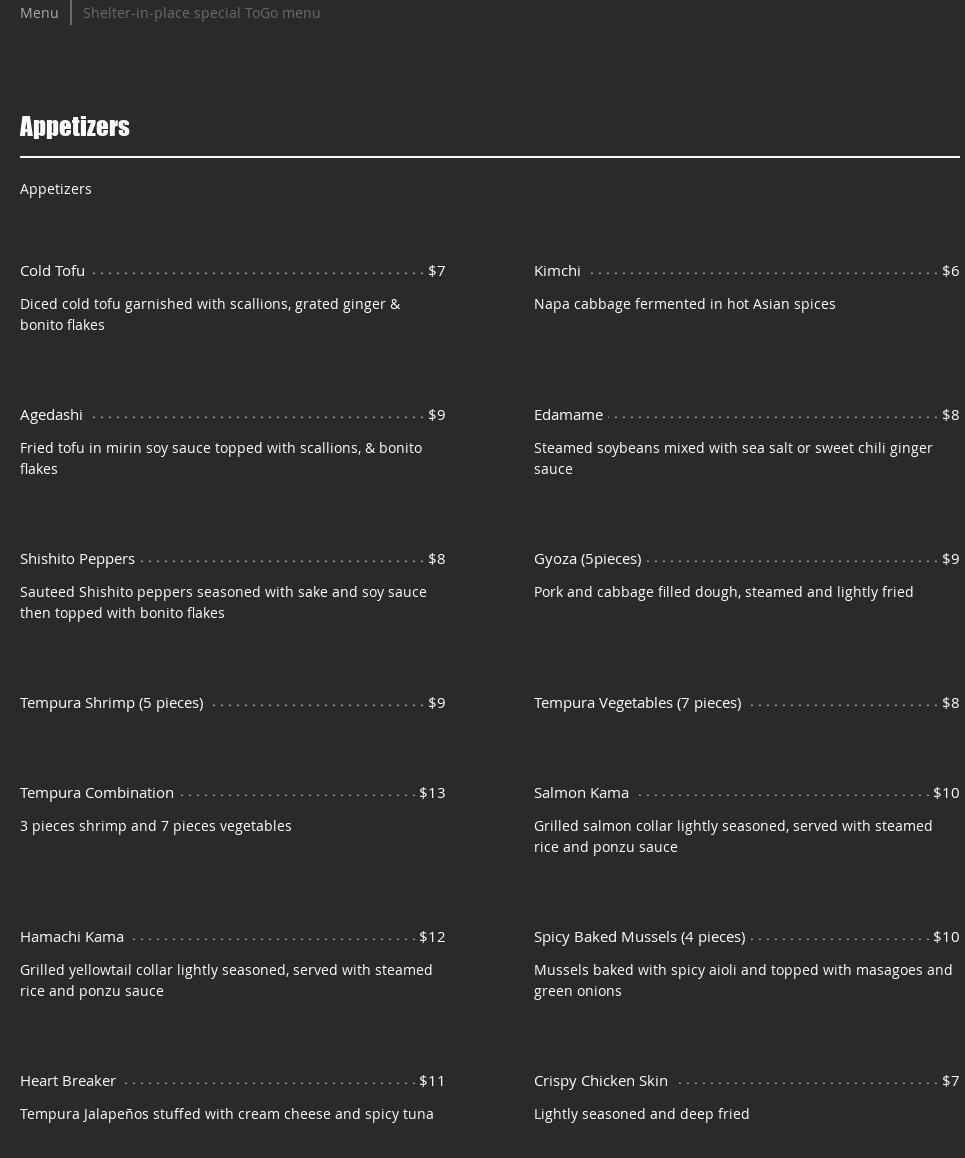Choose the Hamachi Kama item name

[x=72, y=936]
